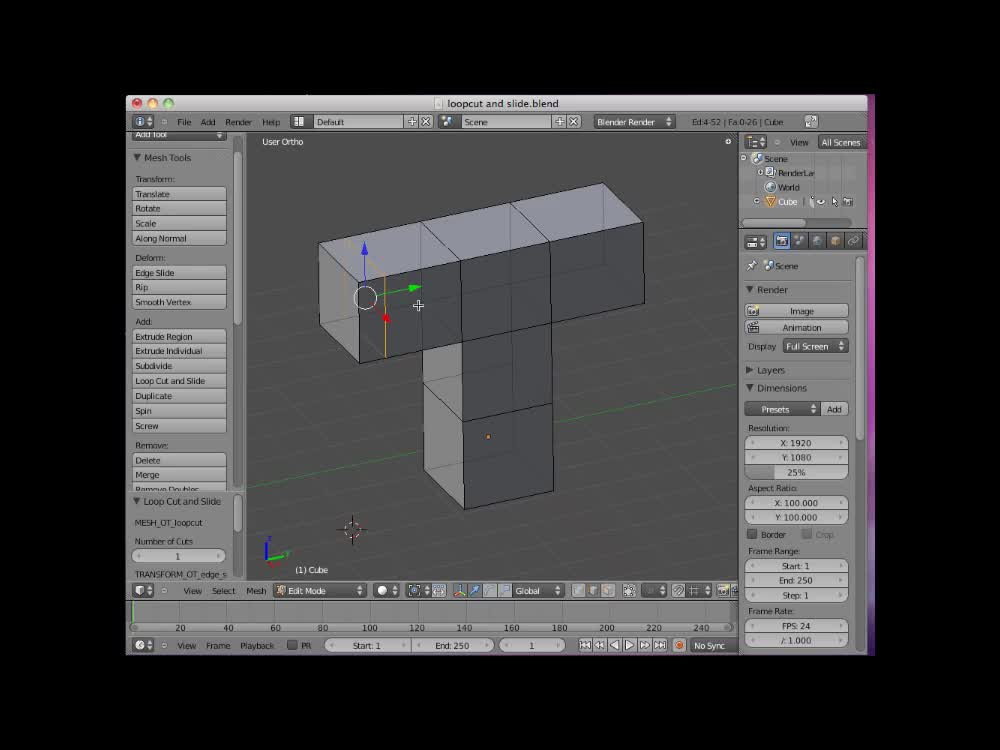Open the Render menu
Viewport: 1000px width, 750px height.
pos(239,122)
